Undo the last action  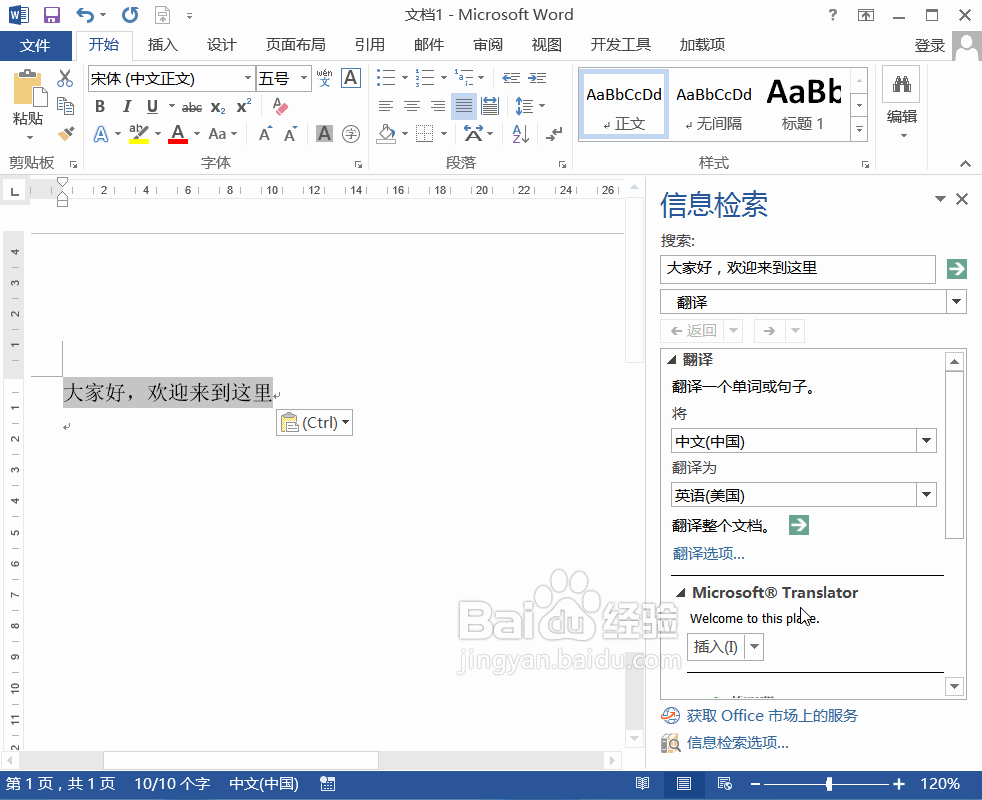pyautogui.click(x=85, y=15)
